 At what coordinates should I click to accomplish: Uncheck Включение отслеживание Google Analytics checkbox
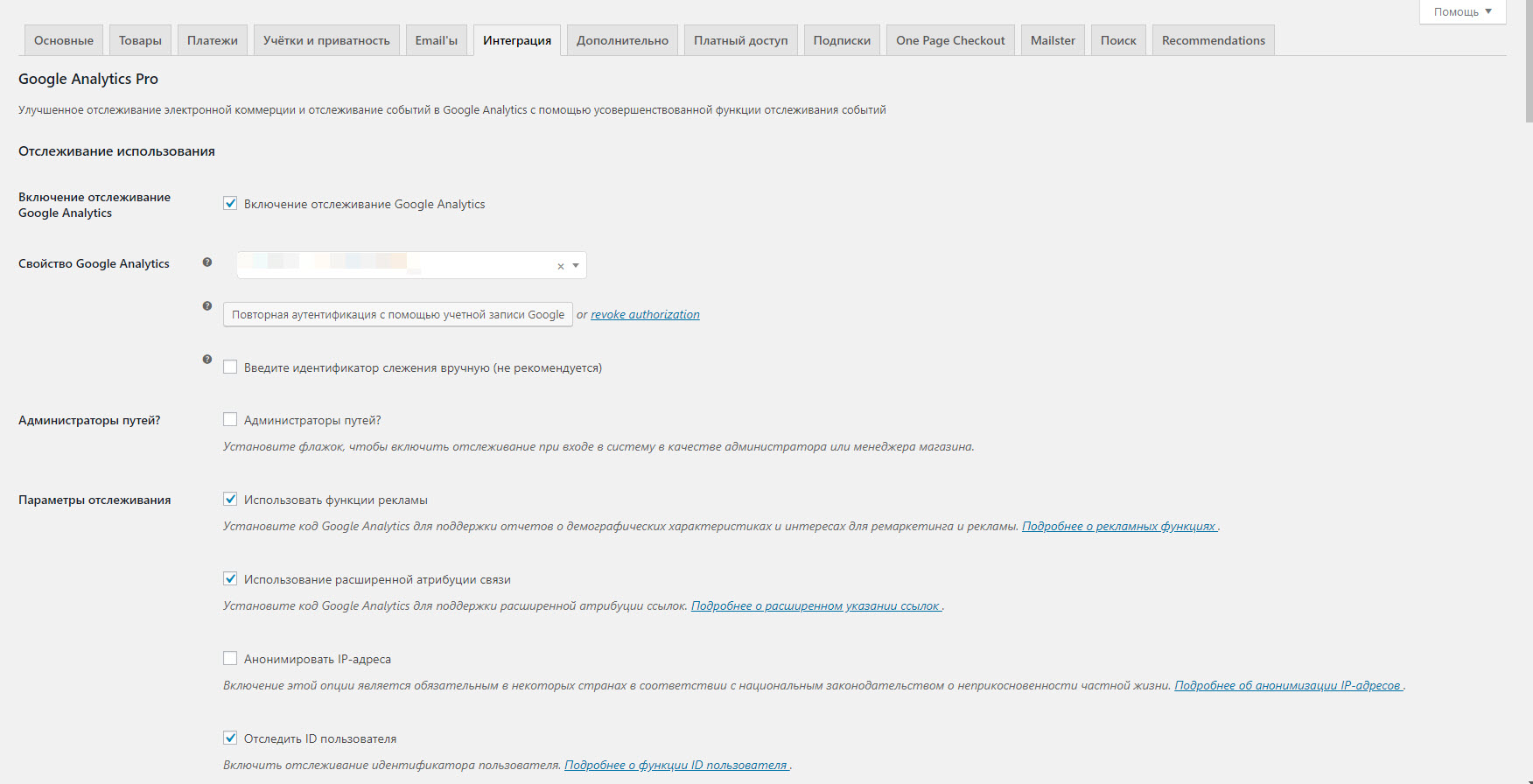coord(230,204)
